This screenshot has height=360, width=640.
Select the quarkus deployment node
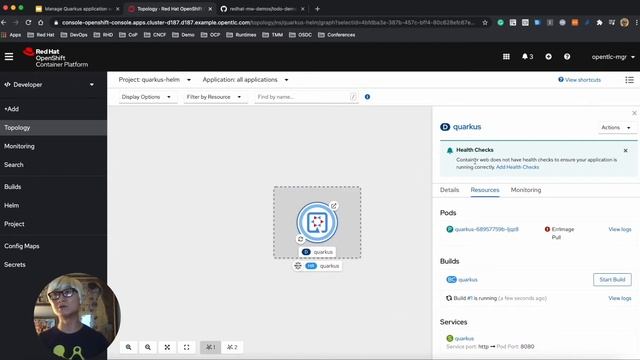(317, 222)
